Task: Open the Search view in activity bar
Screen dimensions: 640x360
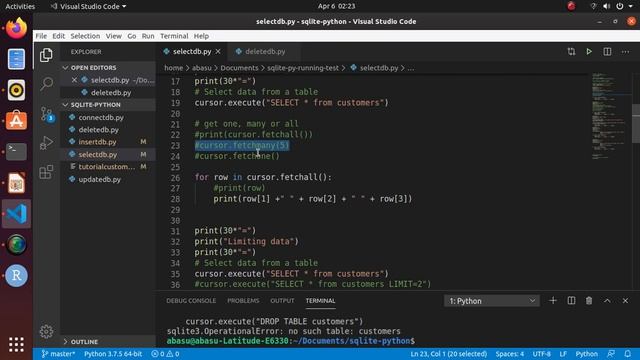Action: pos(46,84)
